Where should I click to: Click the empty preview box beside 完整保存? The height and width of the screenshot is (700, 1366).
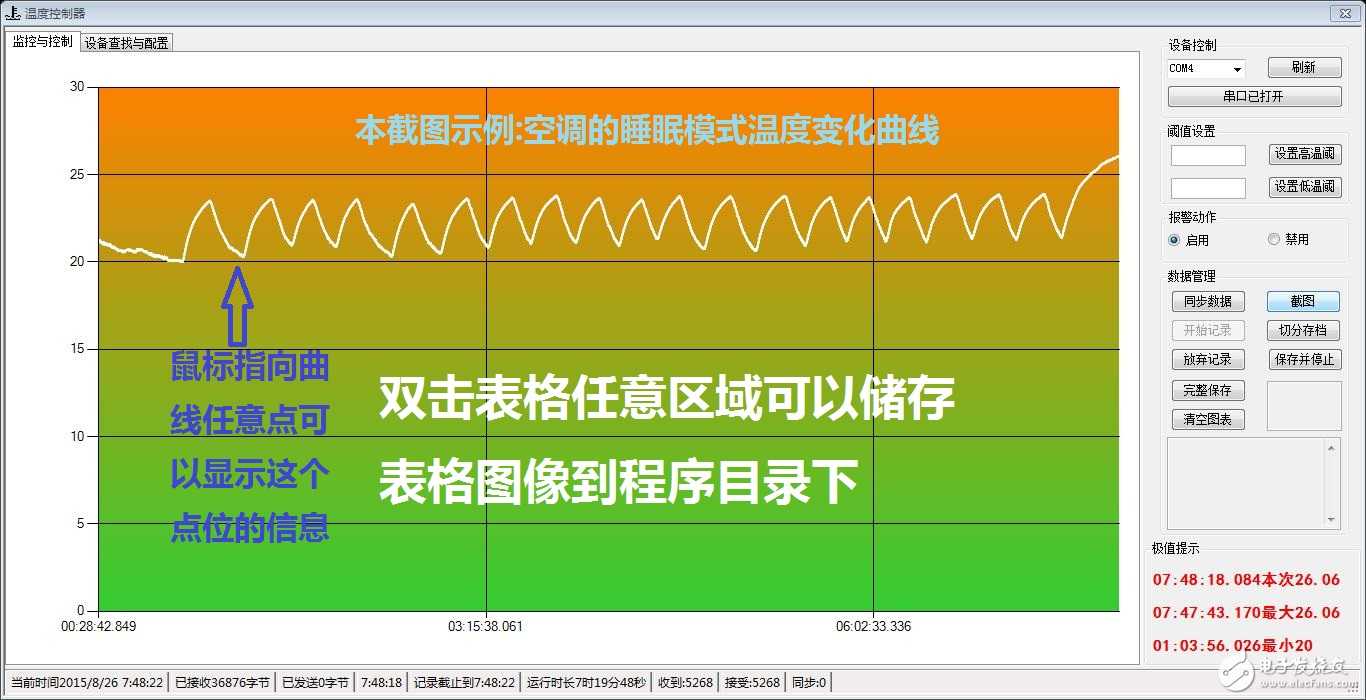point(1304,406)
